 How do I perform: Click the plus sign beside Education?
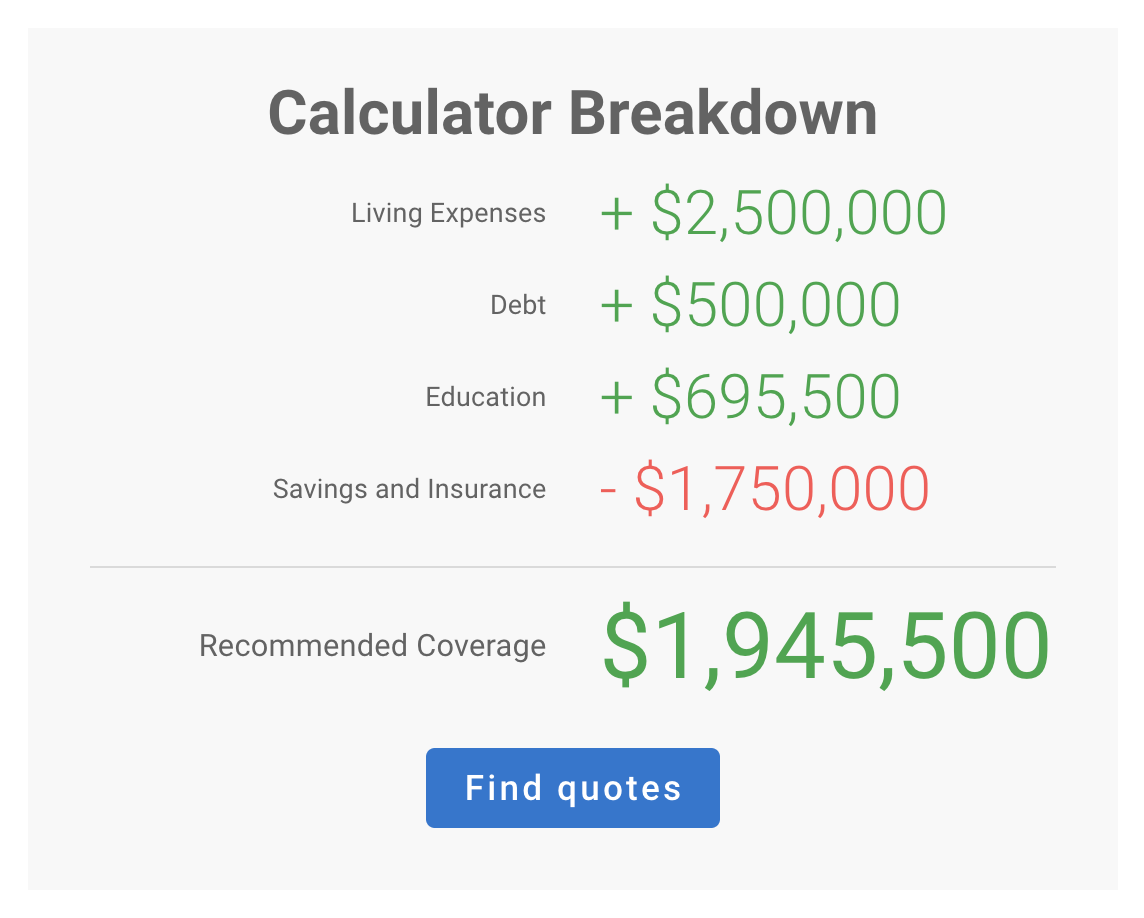[617, 399]
